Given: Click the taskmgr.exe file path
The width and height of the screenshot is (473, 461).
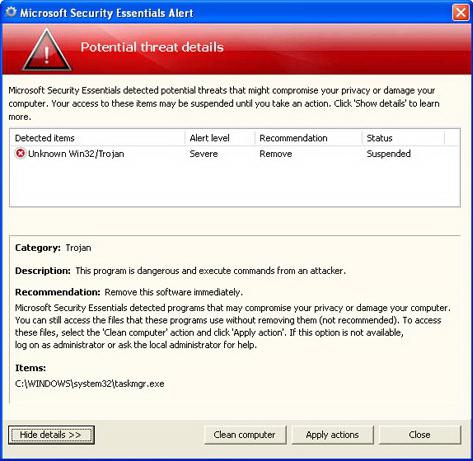Looking at the screenshot, I should point(90,384).
